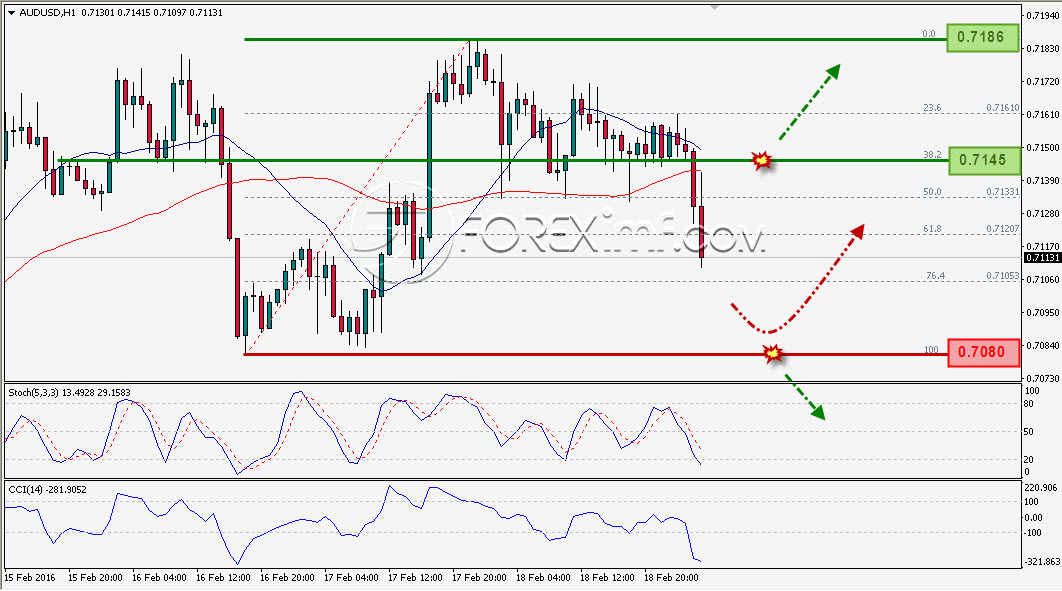1062x591 pixels.
Task: Click the 61.8 Fibonacci level label
Action: click(932, 229)
